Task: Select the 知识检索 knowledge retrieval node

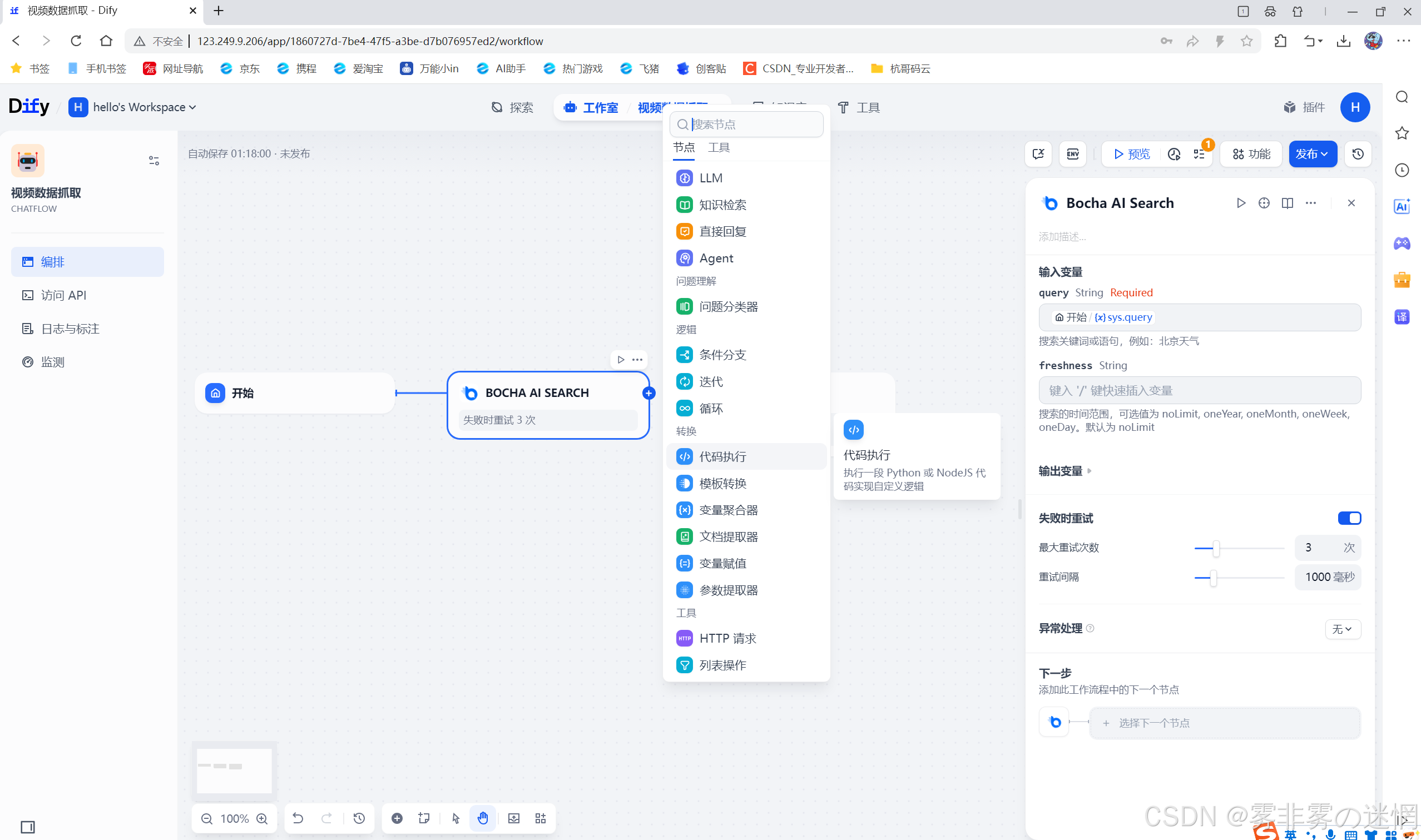Action: 746,205
